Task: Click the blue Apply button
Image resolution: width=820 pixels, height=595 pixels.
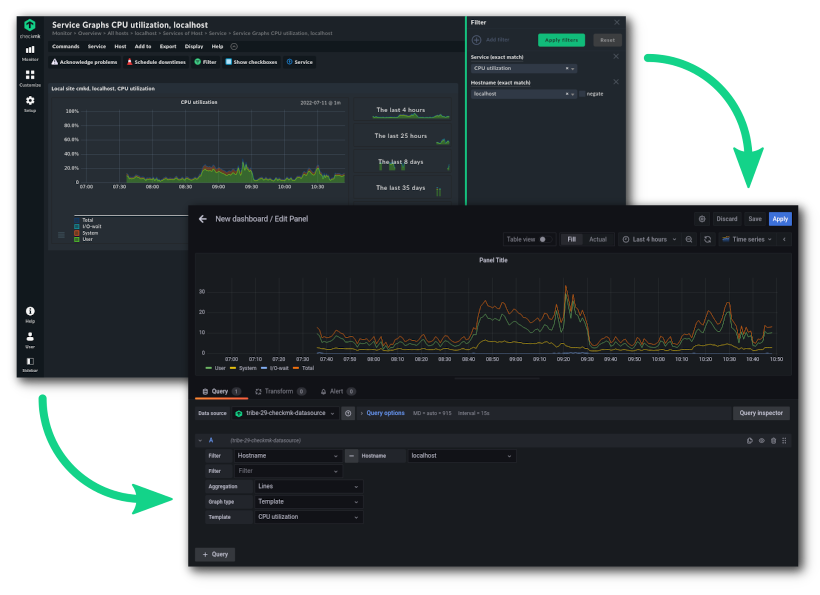Action: (x=780, y=219)
